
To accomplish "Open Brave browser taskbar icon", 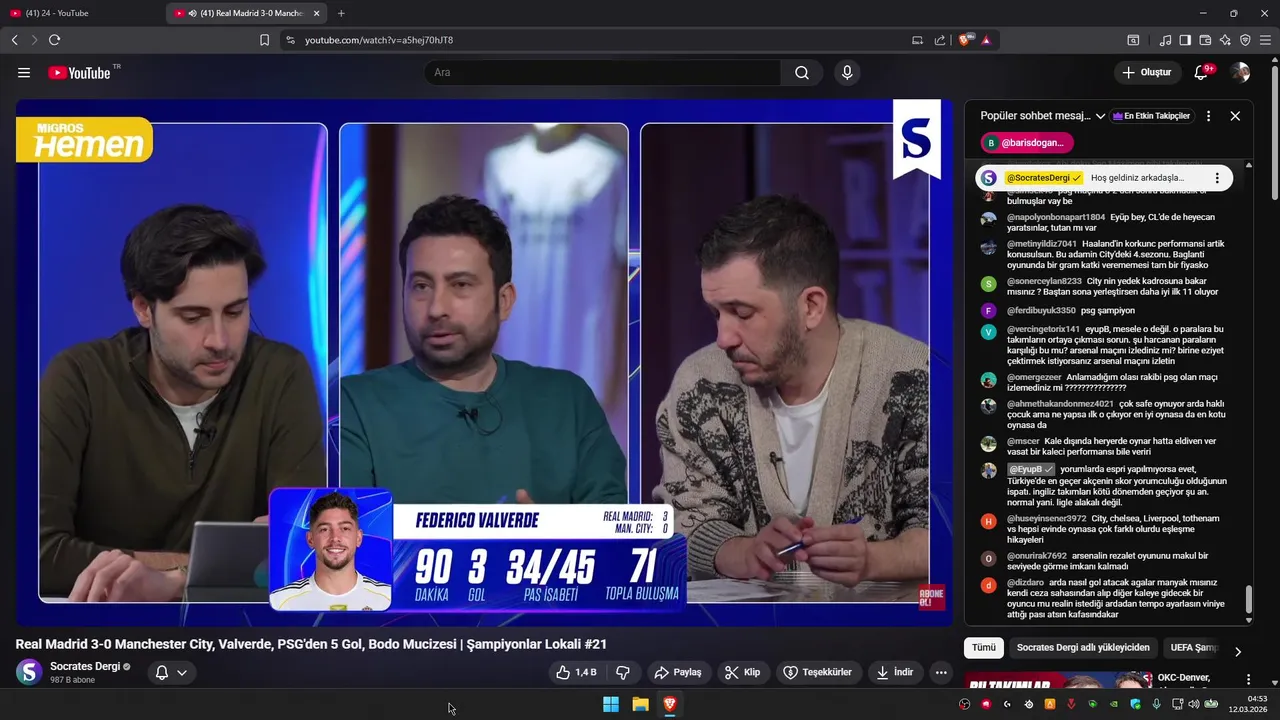I will pyautogui.click(x=670, y=704).
